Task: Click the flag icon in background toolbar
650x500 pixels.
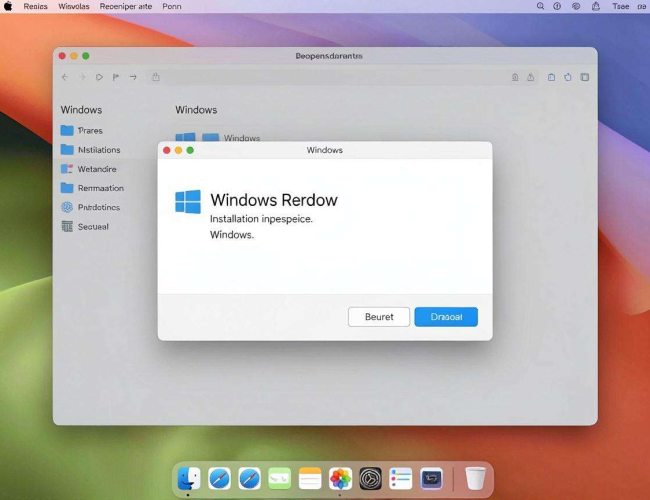Action: pyautogui.click(x=116, y=77)
